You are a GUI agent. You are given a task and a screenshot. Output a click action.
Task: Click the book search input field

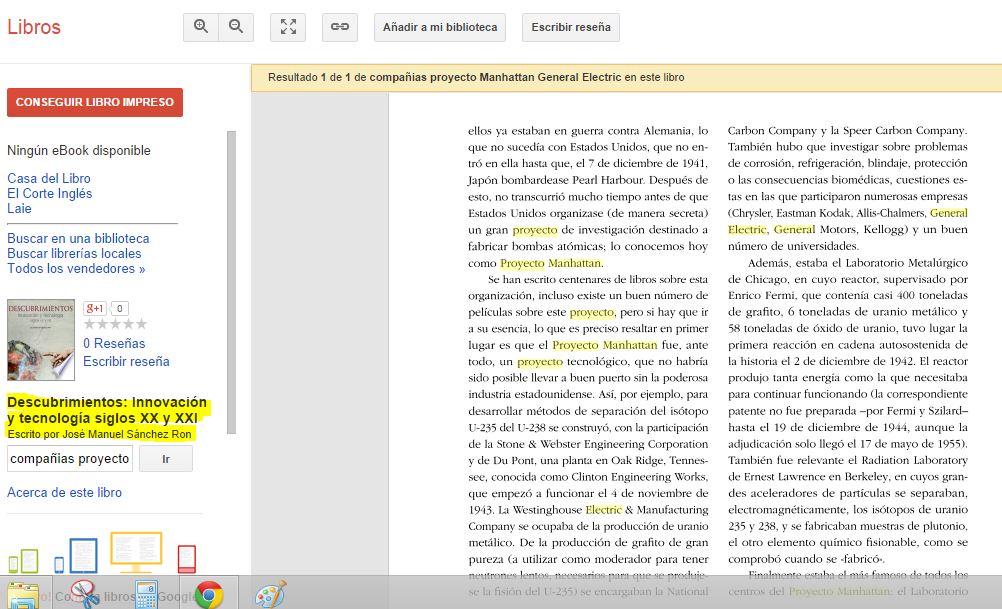click(x=70, y=459)
